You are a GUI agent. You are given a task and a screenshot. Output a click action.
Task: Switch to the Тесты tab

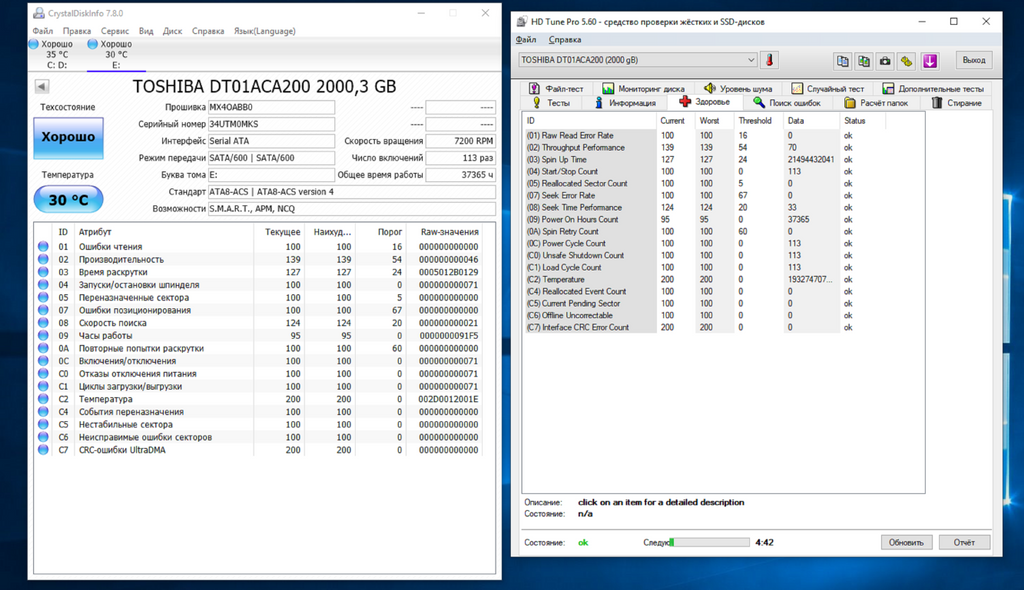pos(551,103)
